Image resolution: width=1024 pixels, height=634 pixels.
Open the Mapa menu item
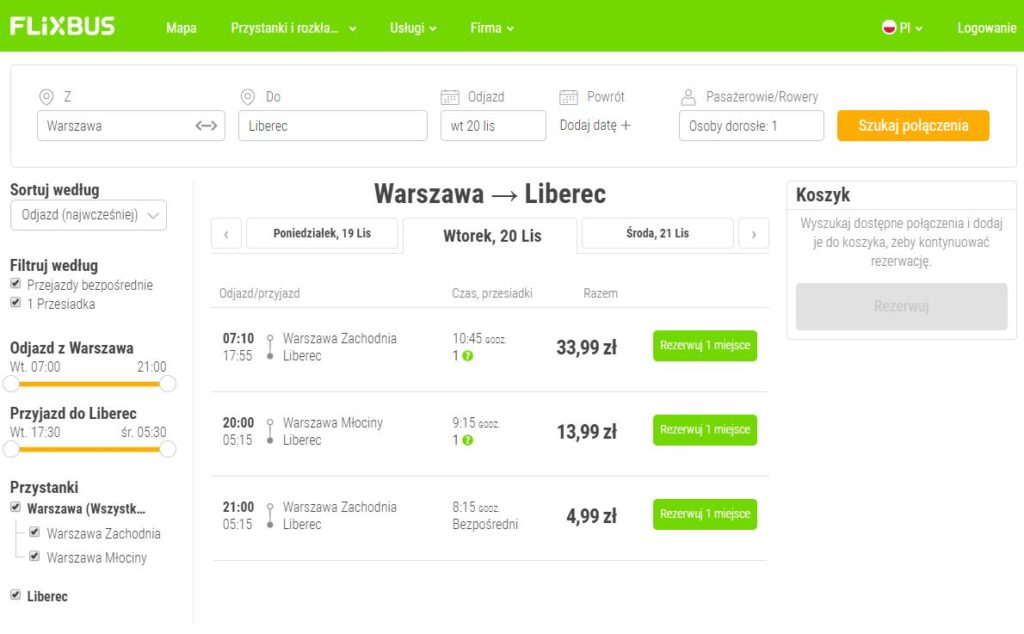point(181,28)
